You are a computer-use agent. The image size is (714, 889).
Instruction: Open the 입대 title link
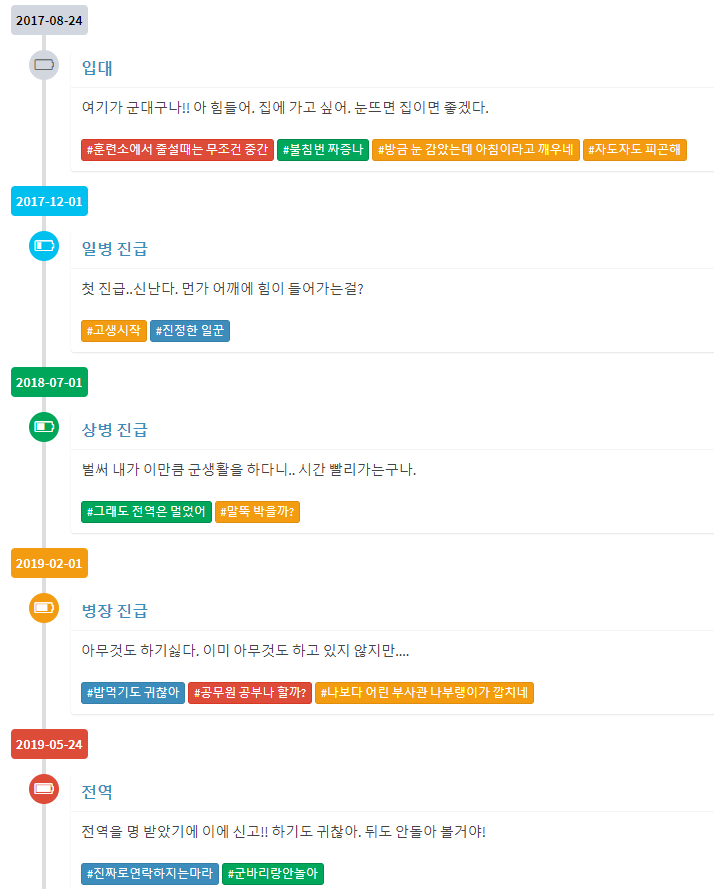tap(97, 68)
